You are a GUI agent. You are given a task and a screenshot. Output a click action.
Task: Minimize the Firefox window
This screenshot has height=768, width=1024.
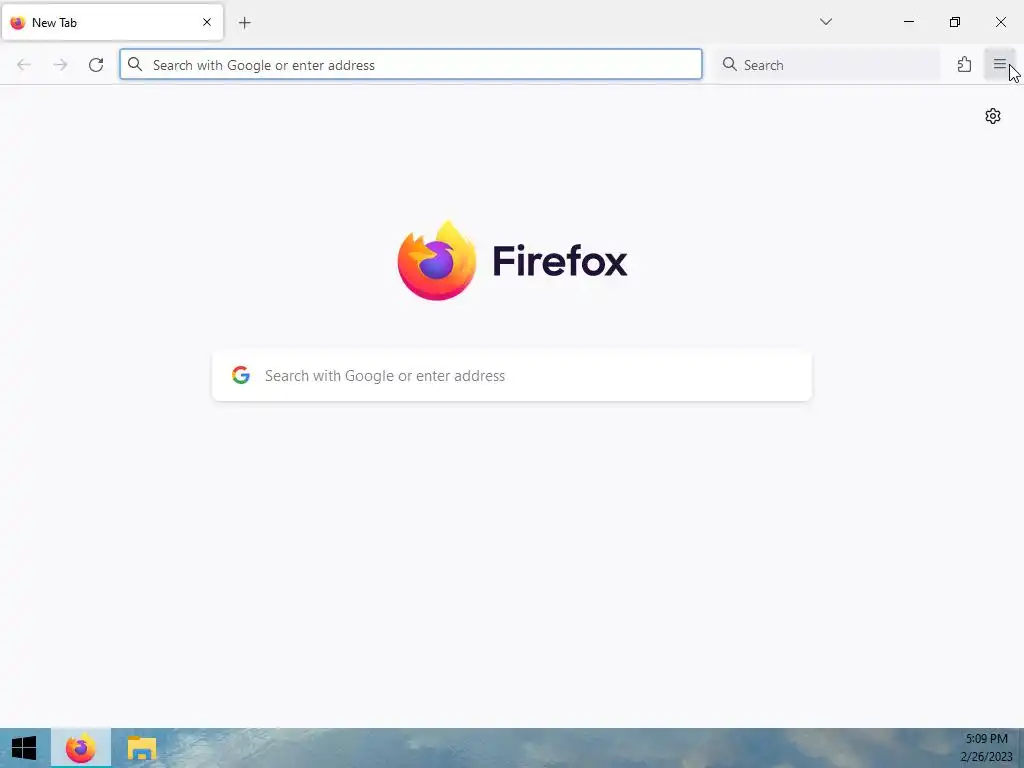point(908,22)
